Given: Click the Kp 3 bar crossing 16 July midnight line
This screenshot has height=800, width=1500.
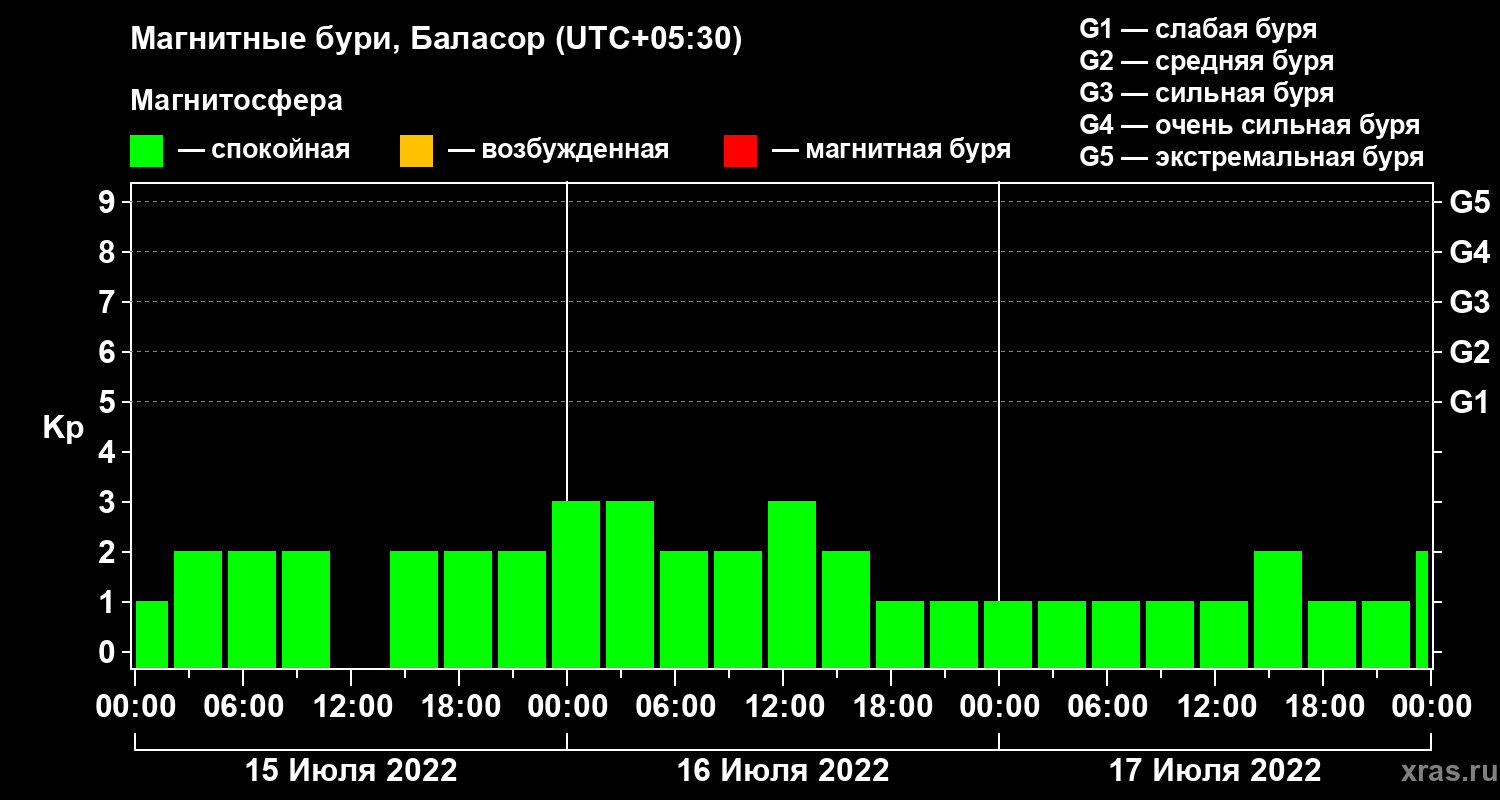Looking at the screenshot, I should [576, 585].
